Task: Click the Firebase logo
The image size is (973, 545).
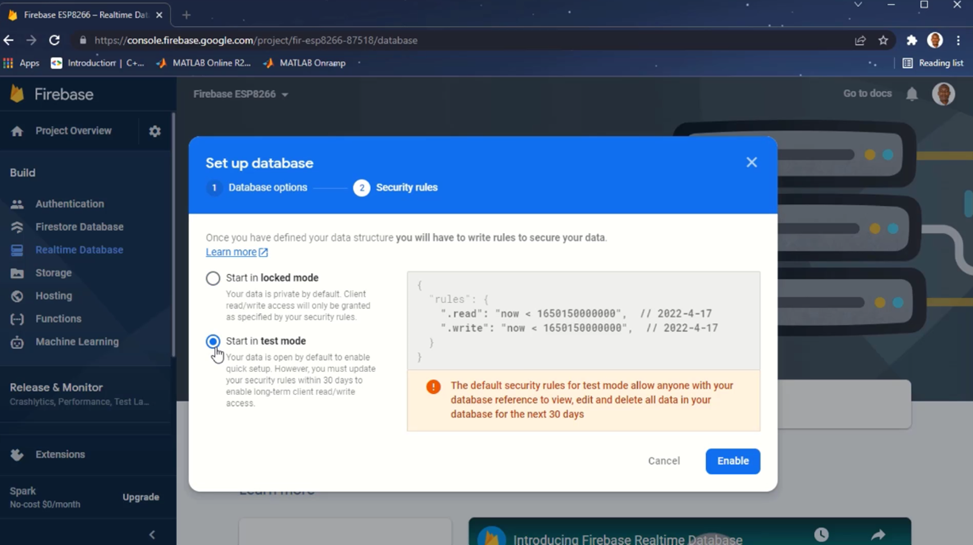Action: 52,94
